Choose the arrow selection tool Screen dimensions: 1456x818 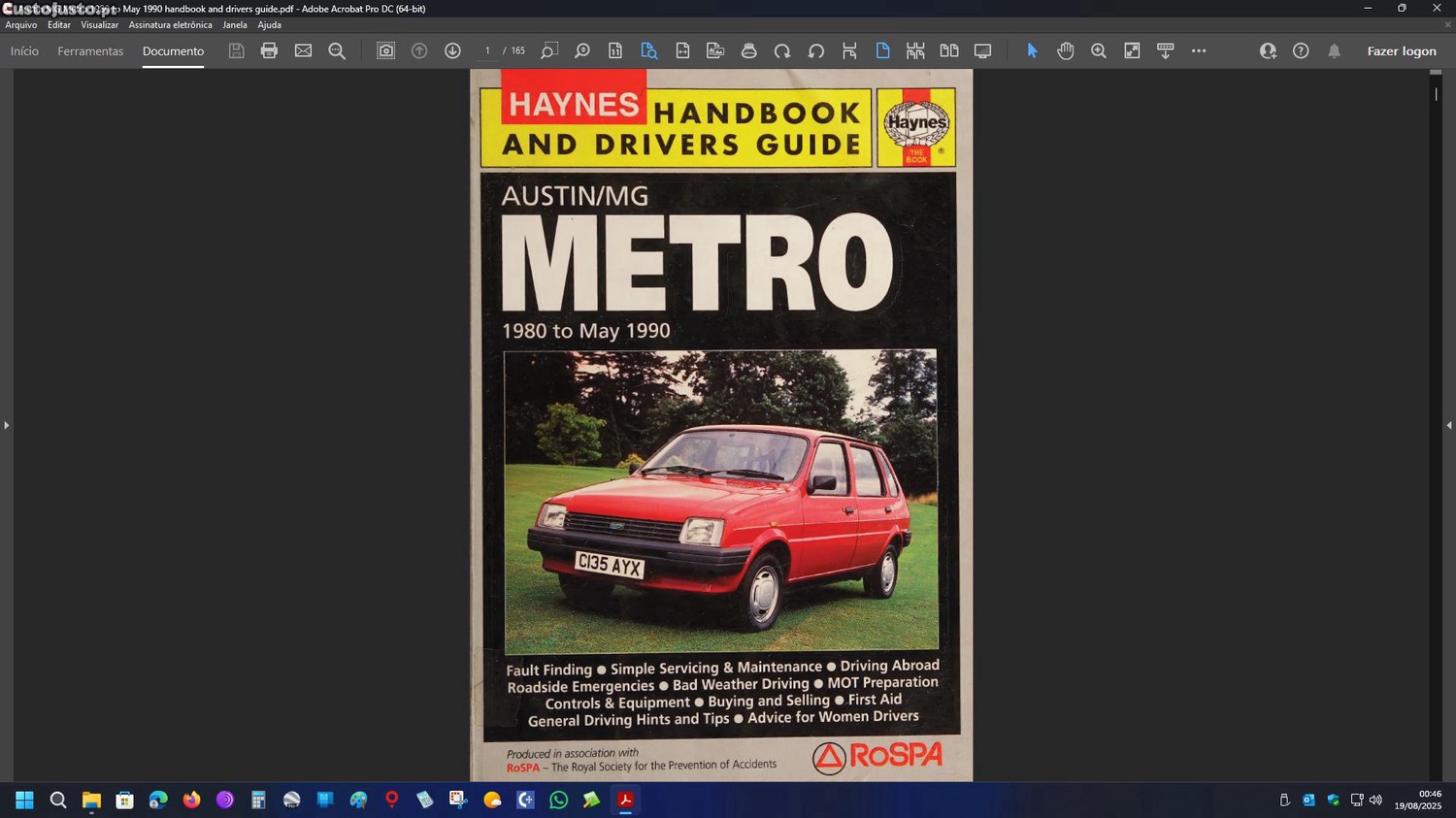tap(1032, 50)
